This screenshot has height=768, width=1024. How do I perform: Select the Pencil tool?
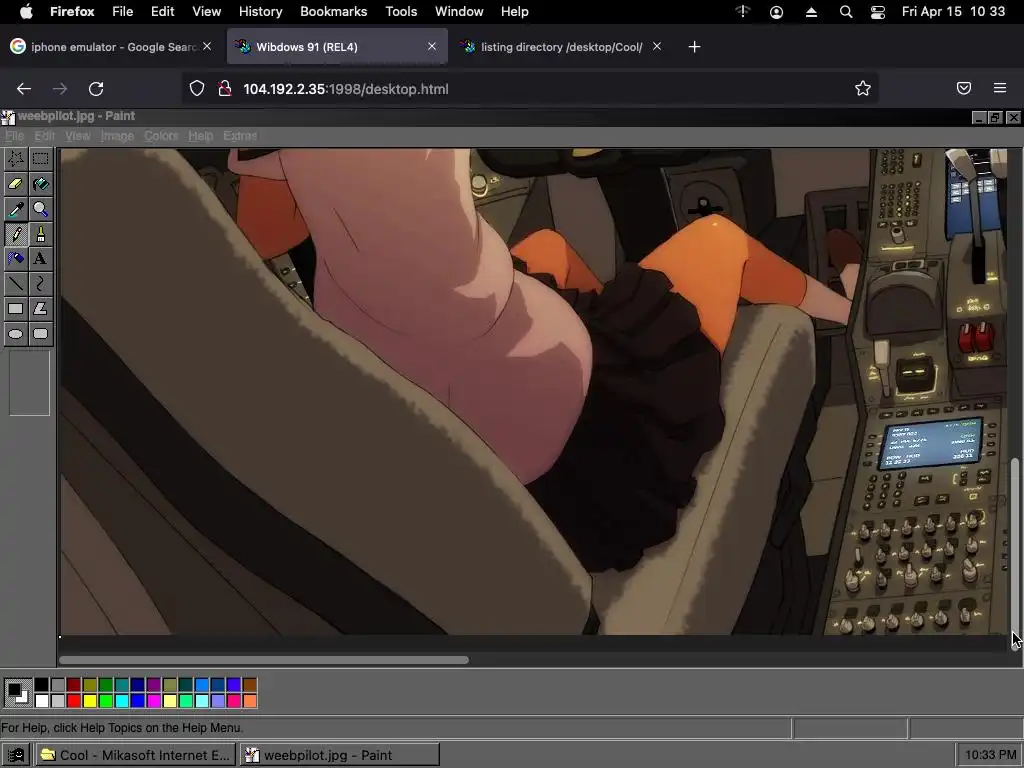pyautogui.click(x=16, y=234)
